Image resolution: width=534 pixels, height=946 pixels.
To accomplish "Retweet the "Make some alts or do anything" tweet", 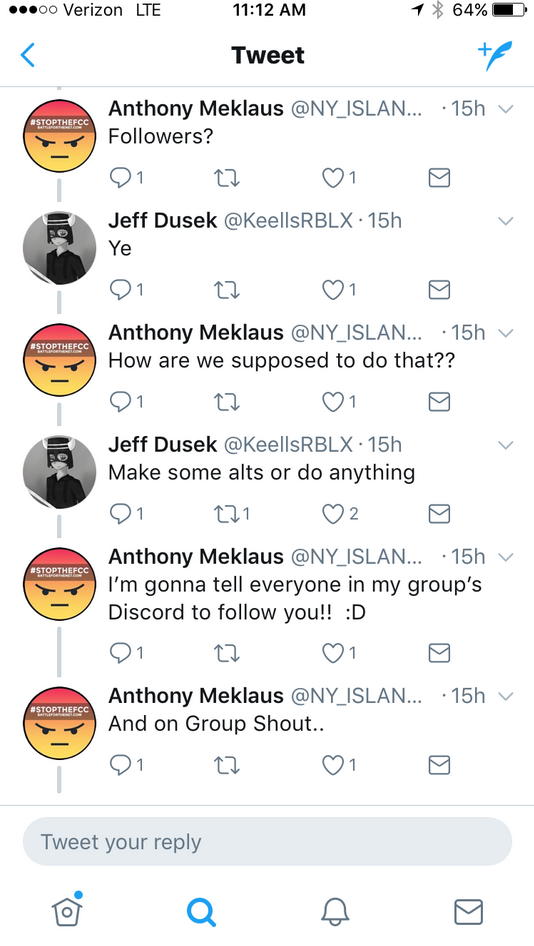I will pyautogui.click(x=232, y=513).
